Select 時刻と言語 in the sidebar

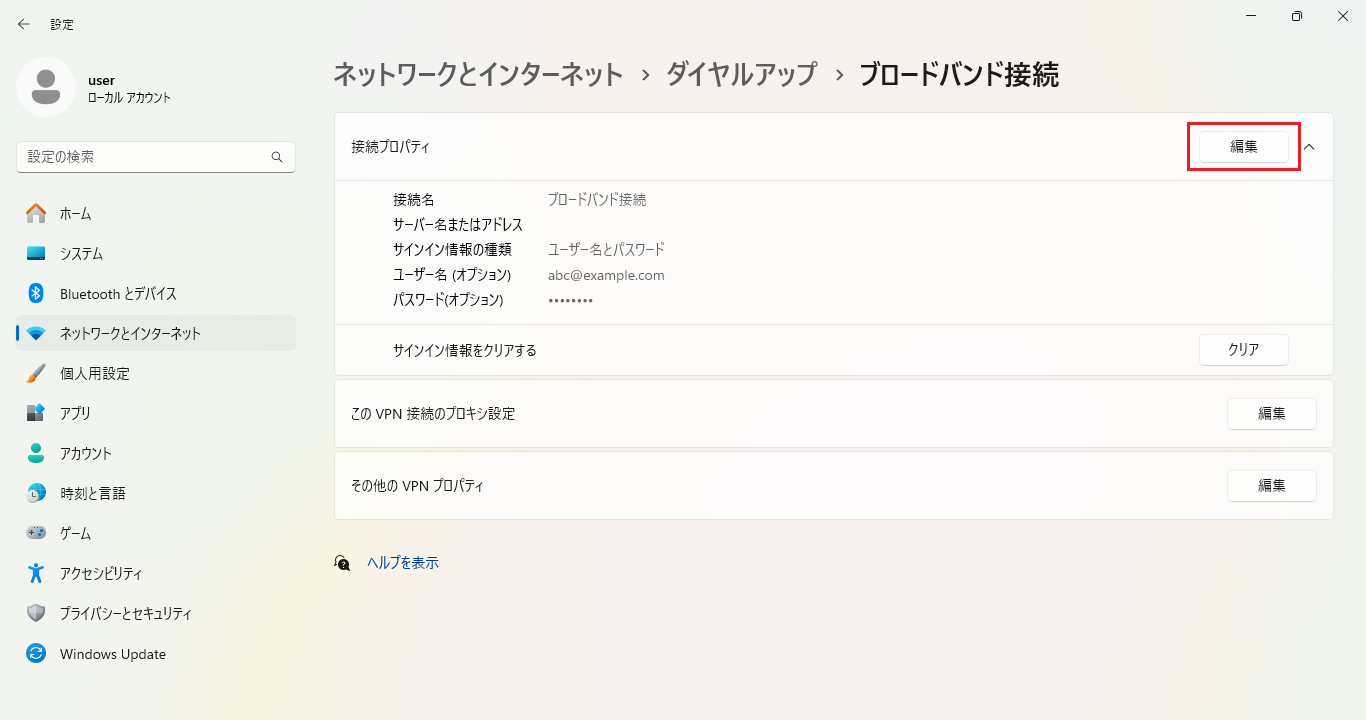click(93, 493)
